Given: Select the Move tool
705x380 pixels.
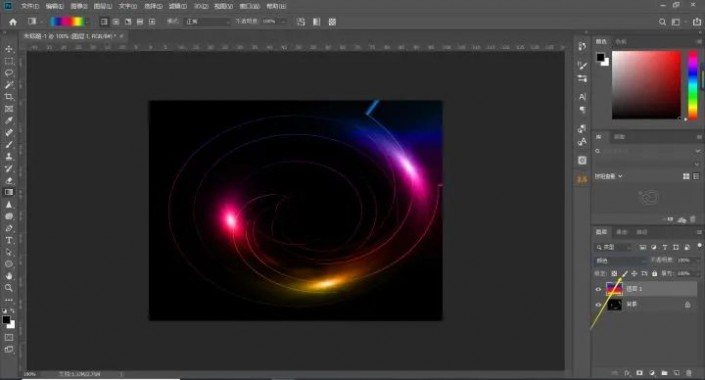Looking at the screenshot, I should click(9, 49).
